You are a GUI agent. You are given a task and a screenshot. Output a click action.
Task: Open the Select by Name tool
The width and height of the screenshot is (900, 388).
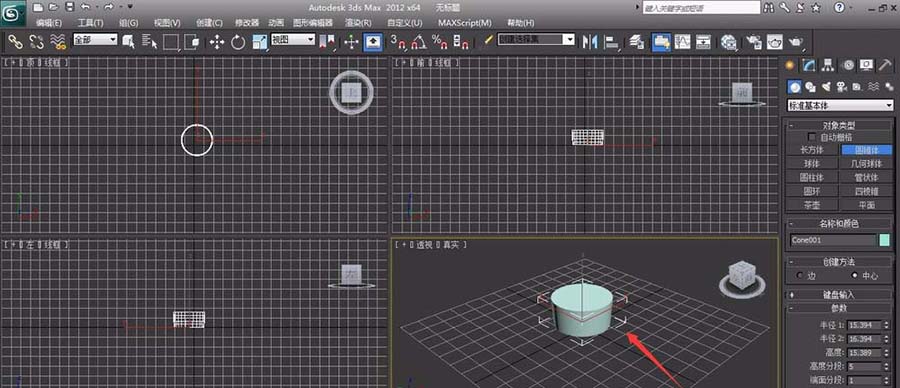pos(149,42)
